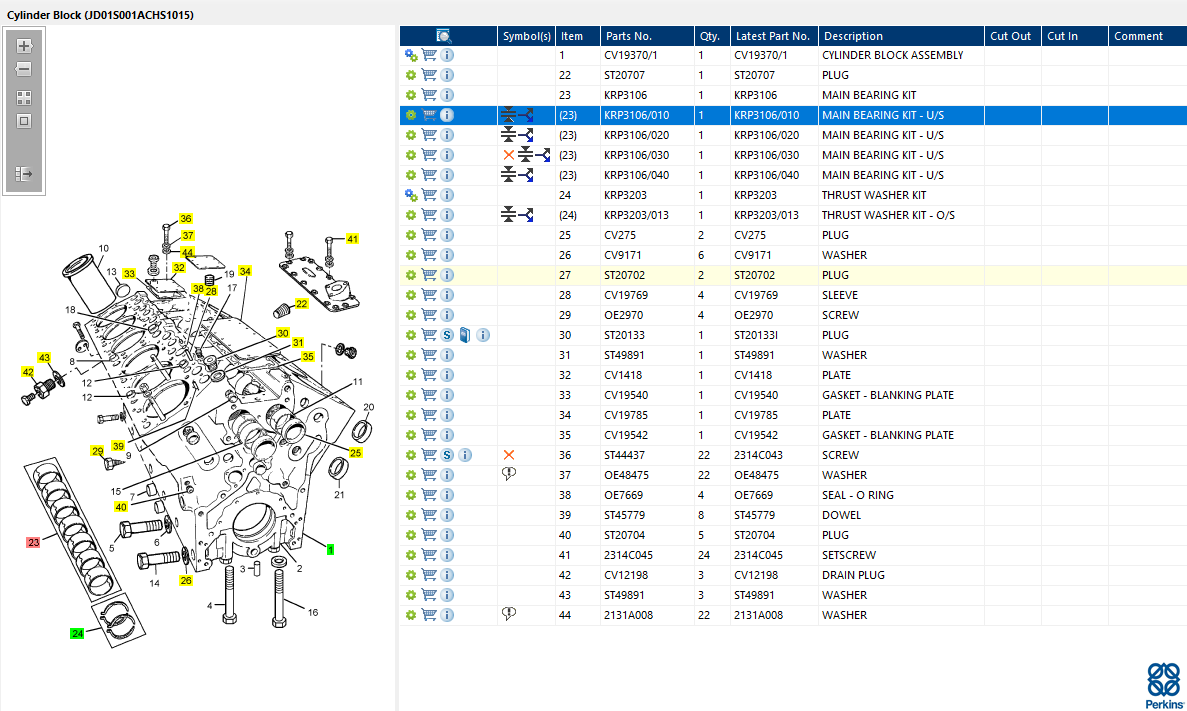The width and height of the screenshot is (1187, 711).
Task: Zoom out of the diagram with minus button
Action: (23, 70)
